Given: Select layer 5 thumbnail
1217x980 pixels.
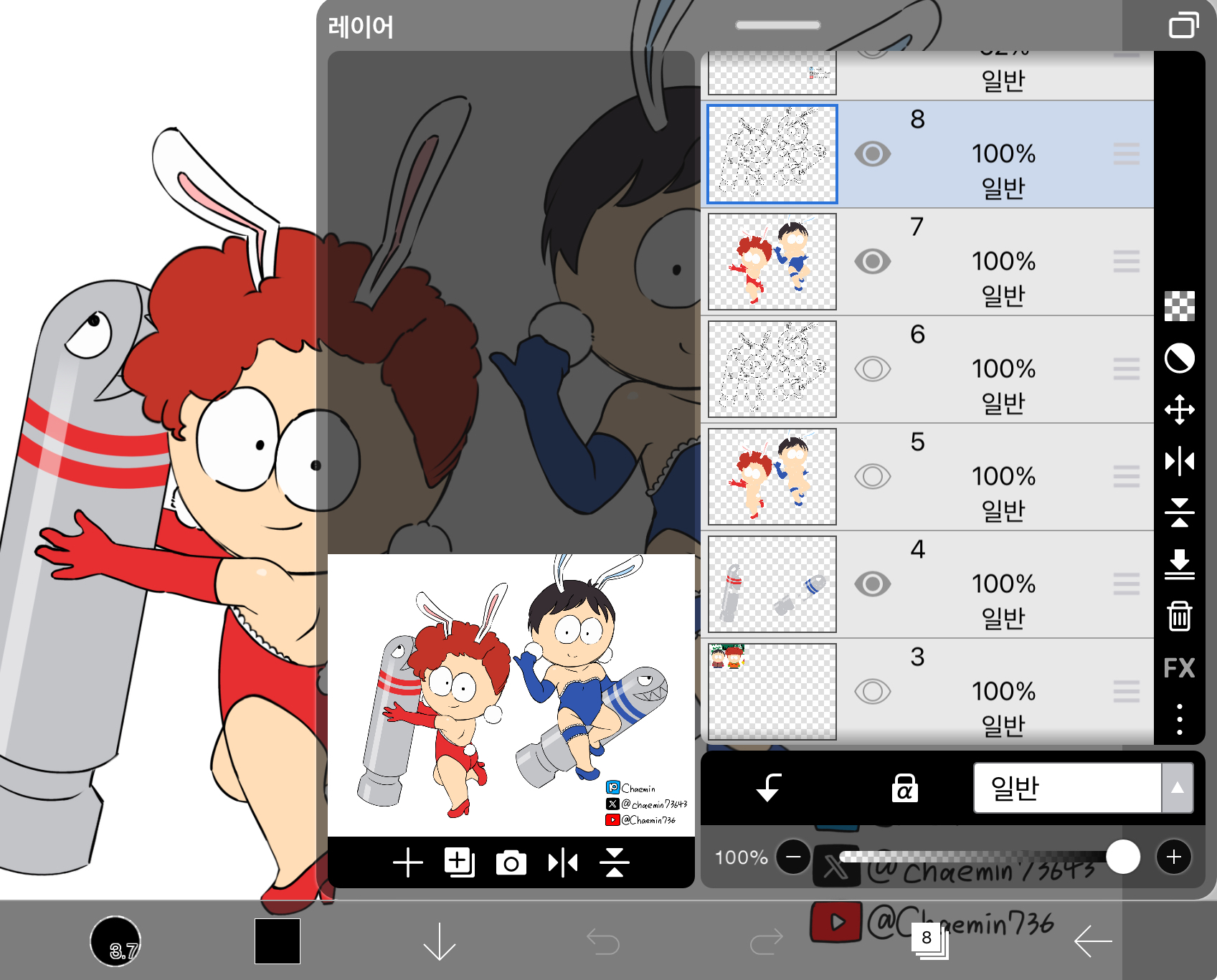Looking at the screenshot, I should click(x=772, y=477).
